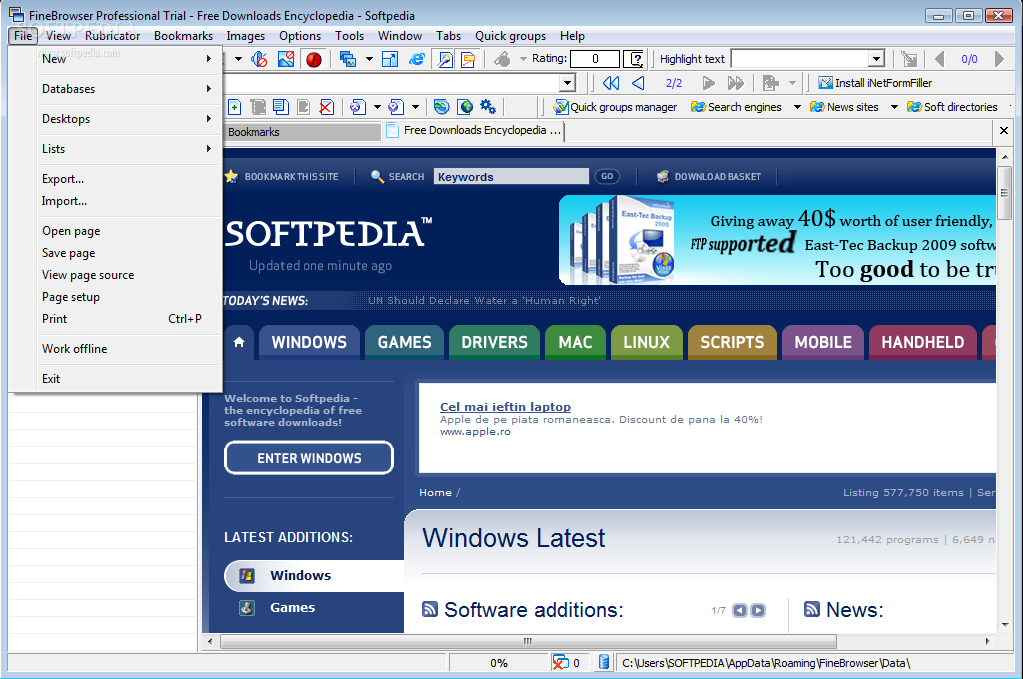
Task: Toggle the highlighter marker button
Action: tap(445, 59)
